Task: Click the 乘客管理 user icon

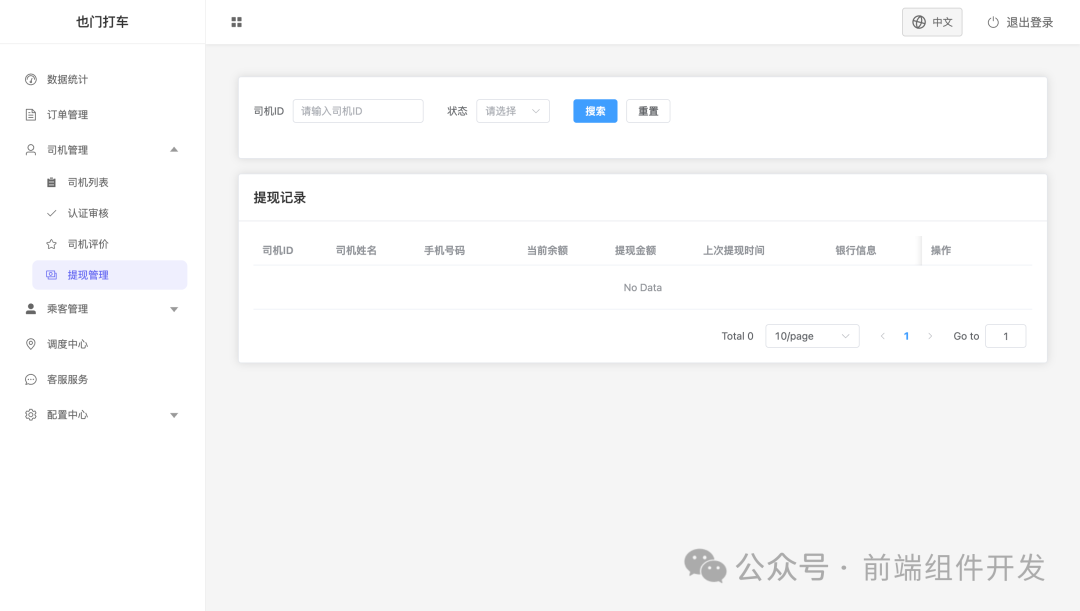Action: [31, 309]
